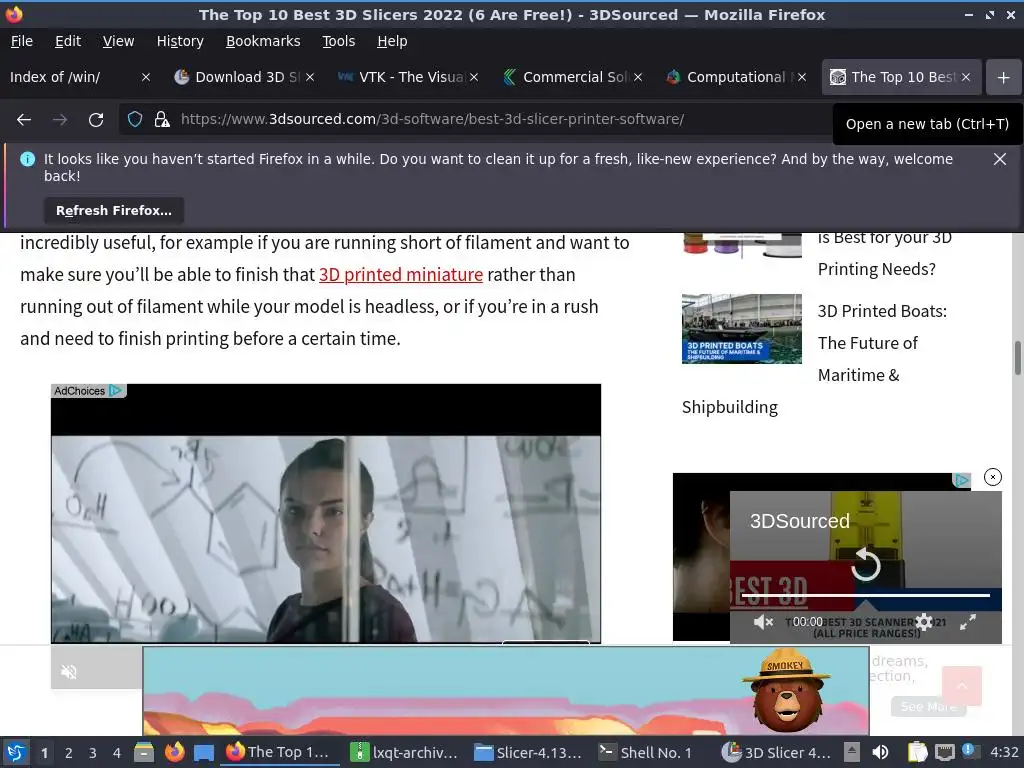The width and height of the screenshot is (1024, 768).
Task: Click the AdChoices icon on video ad
Action: tap(116, 391)
